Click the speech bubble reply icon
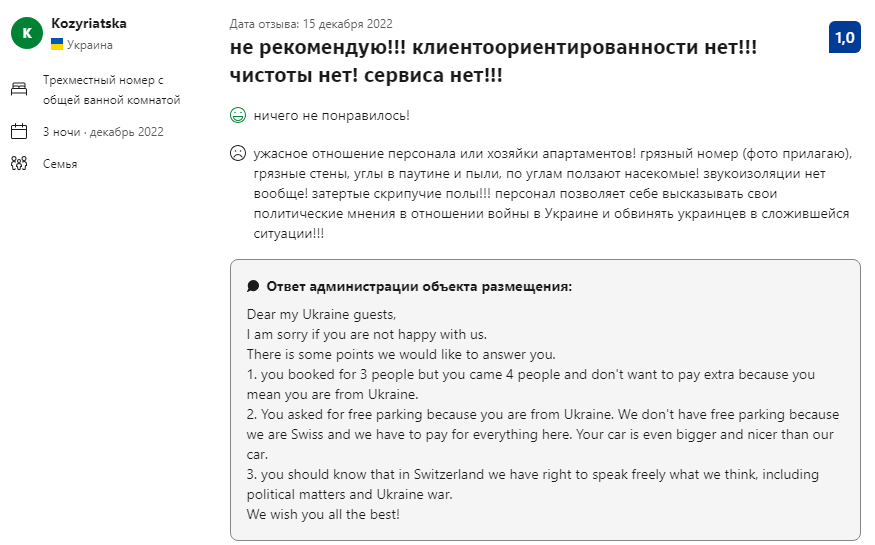Viewport: 875px width, 545px height. tap(253, 286)
